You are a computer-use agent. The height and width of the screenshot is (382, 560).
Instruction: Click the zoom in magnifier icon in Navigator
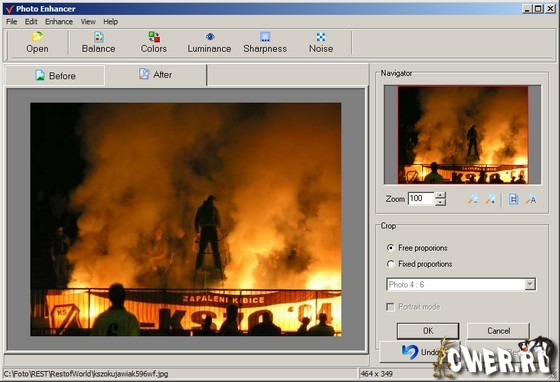pos(490,199)
